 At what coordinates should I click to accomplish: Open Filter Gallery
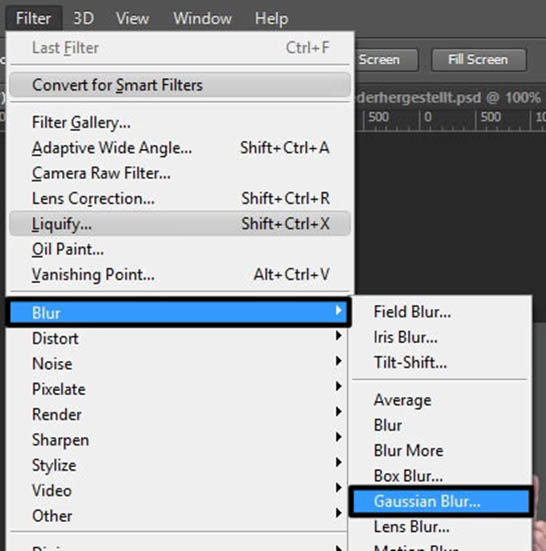[x=180, y=123]
